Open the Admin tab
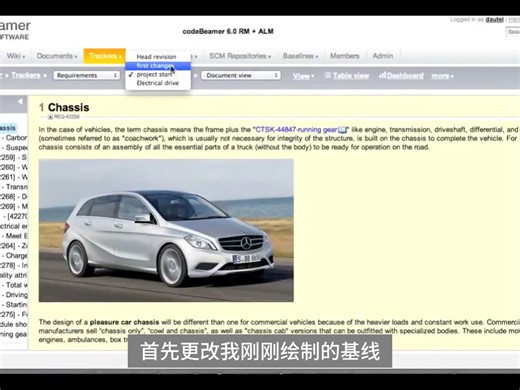The height and width of the screenshot is (390, 520). (x=383, y=56)
